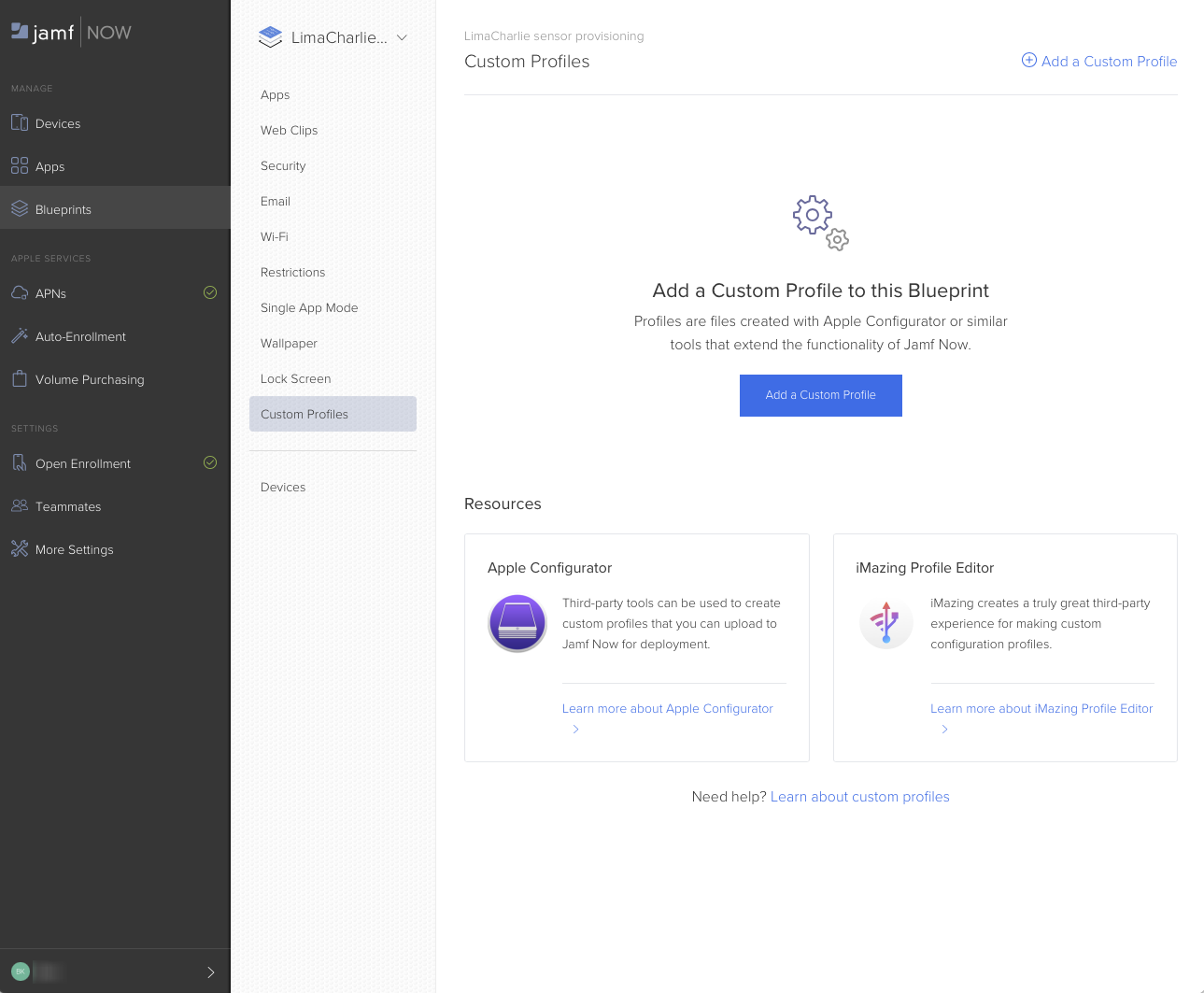Click the Auto-Enrollment wand icon

tap(20, 336)
